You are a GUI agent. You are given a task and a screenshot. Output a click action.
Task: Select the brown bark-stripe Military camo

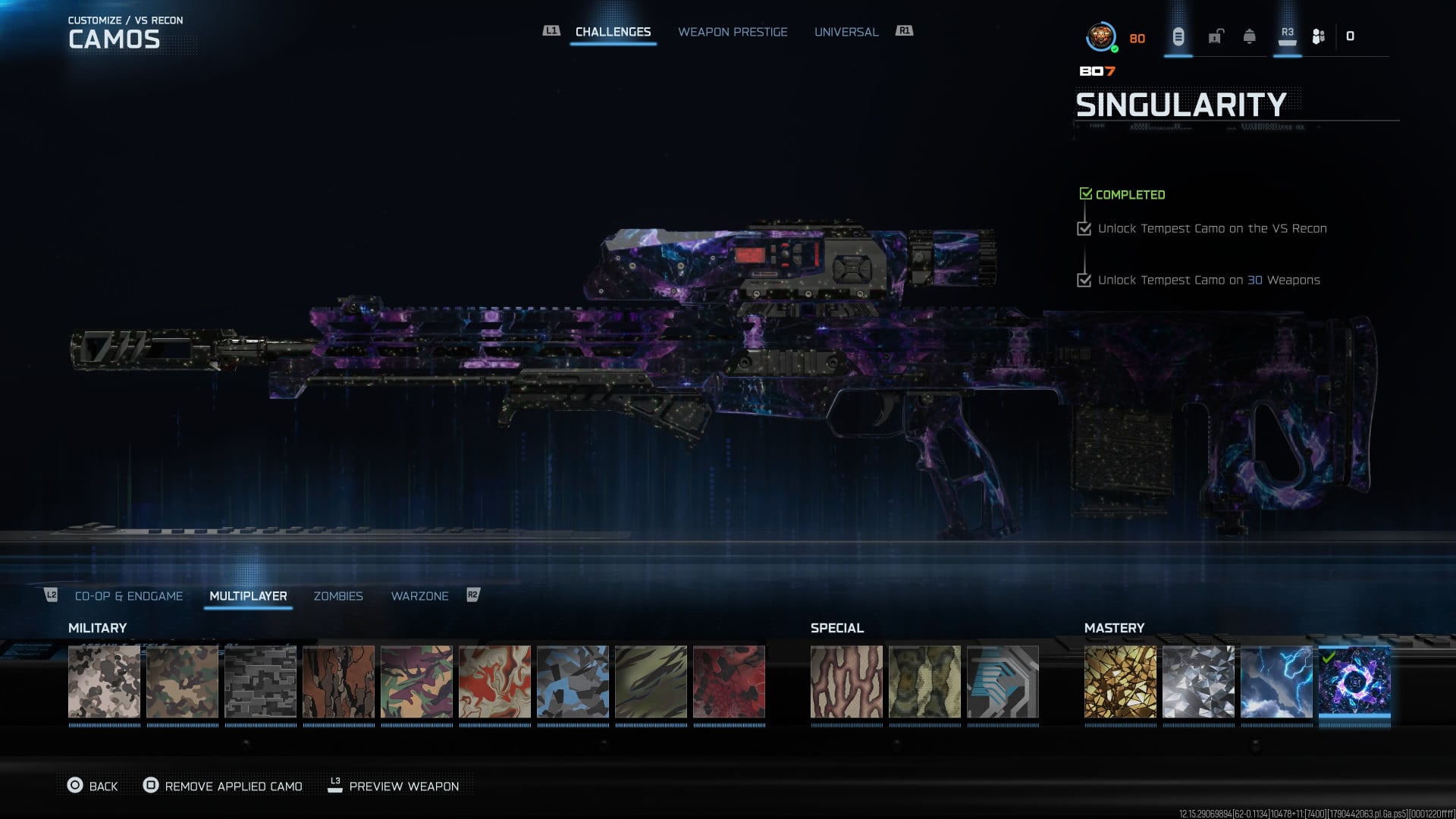[x=338, y=682]
